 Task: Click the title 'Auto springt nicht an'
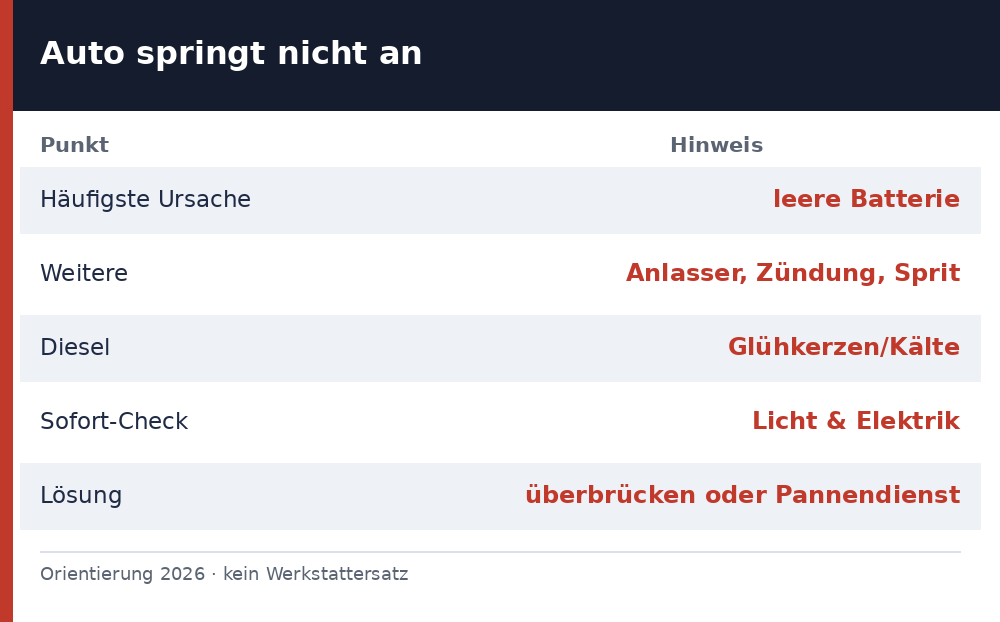[x=231, y=54]
